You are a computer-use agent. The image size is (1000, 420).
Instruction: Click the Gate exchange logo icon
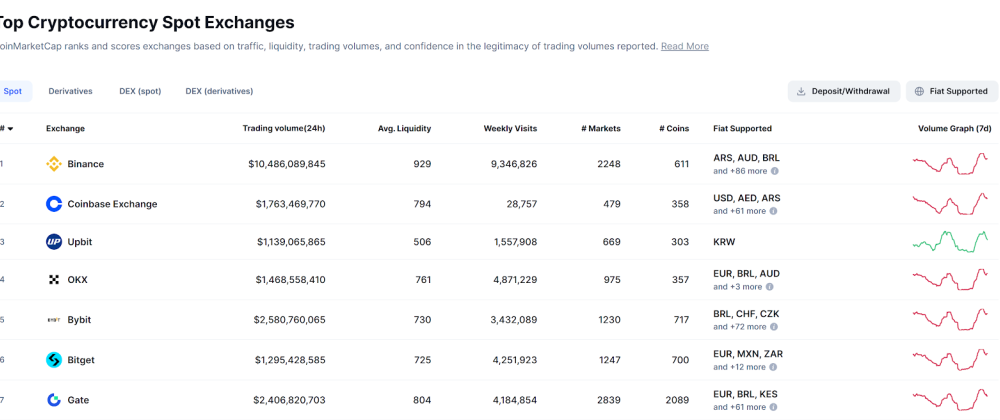[54, 400]
